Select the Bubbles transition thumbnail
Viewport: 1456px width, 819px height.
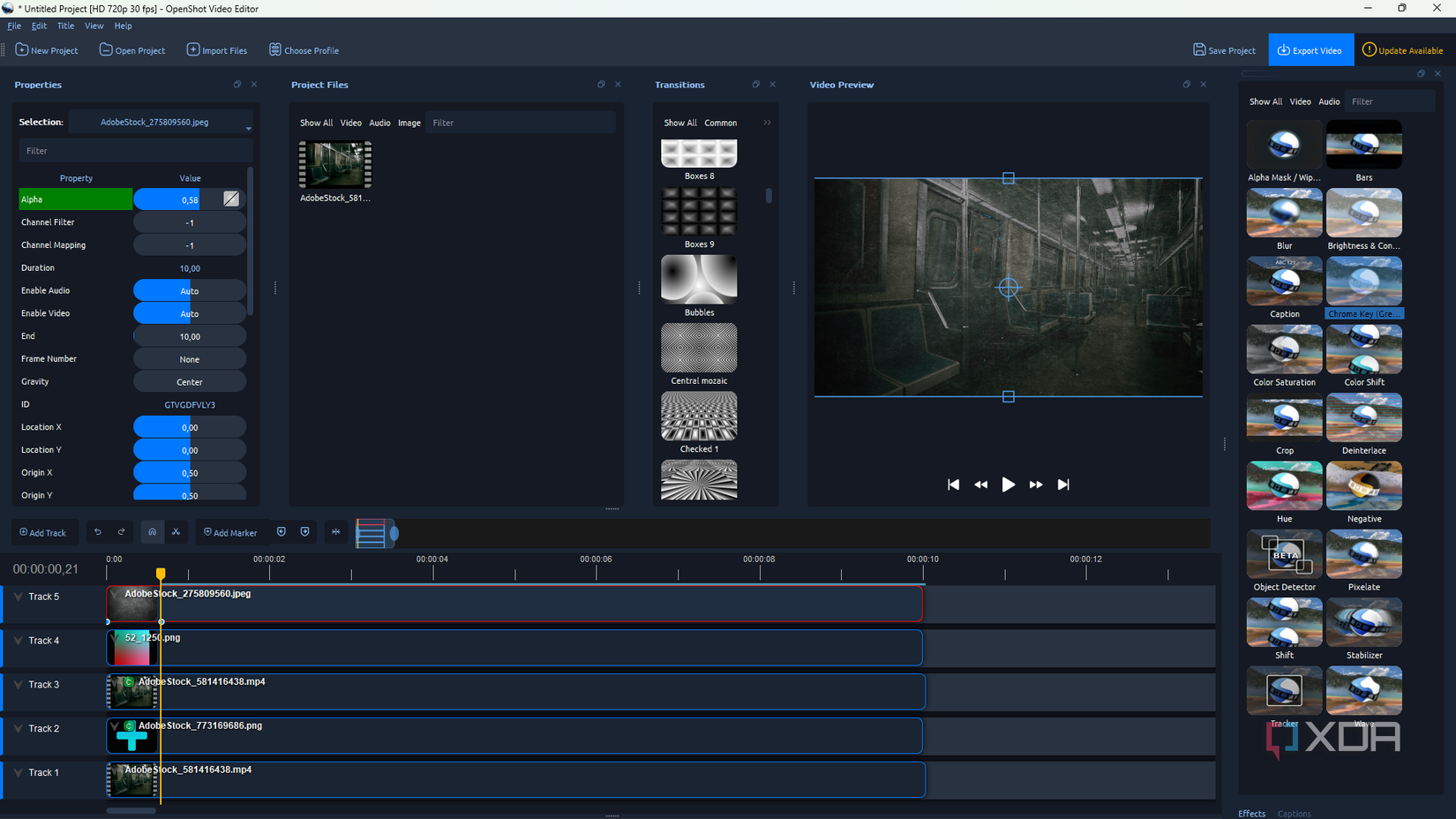click(699, 278)
